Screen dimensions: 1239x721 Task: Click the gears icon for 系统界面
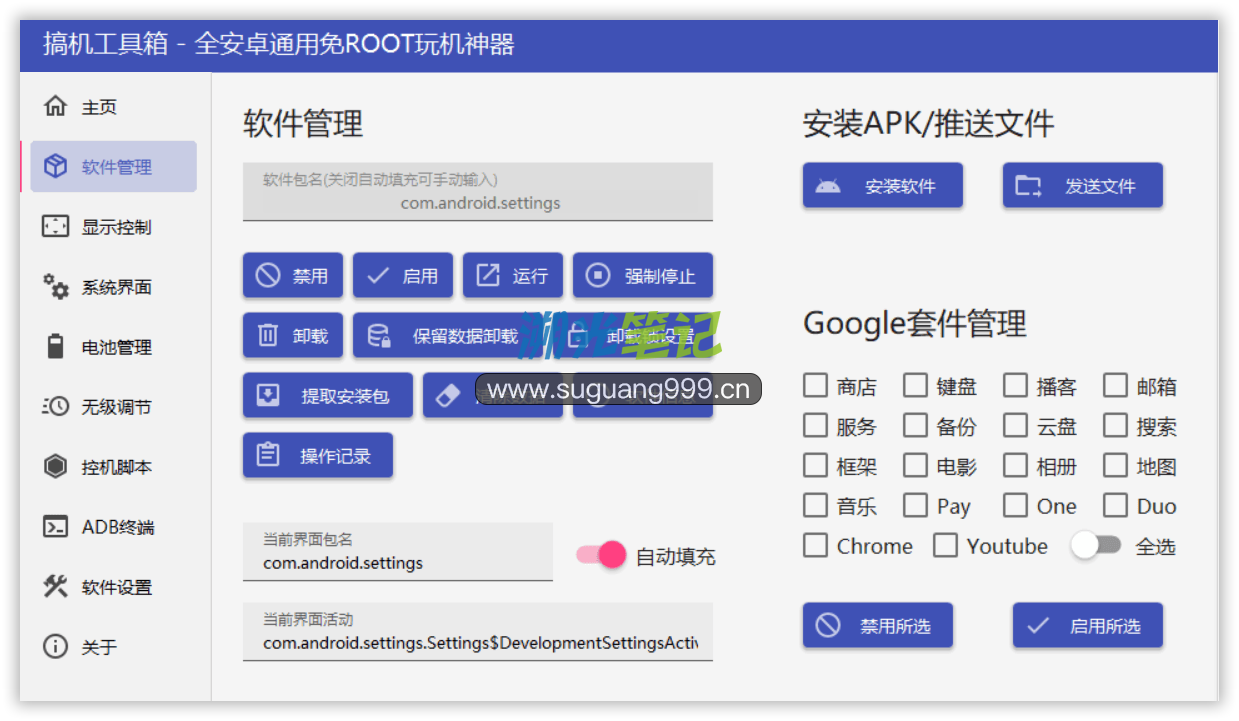coord(55,287)
